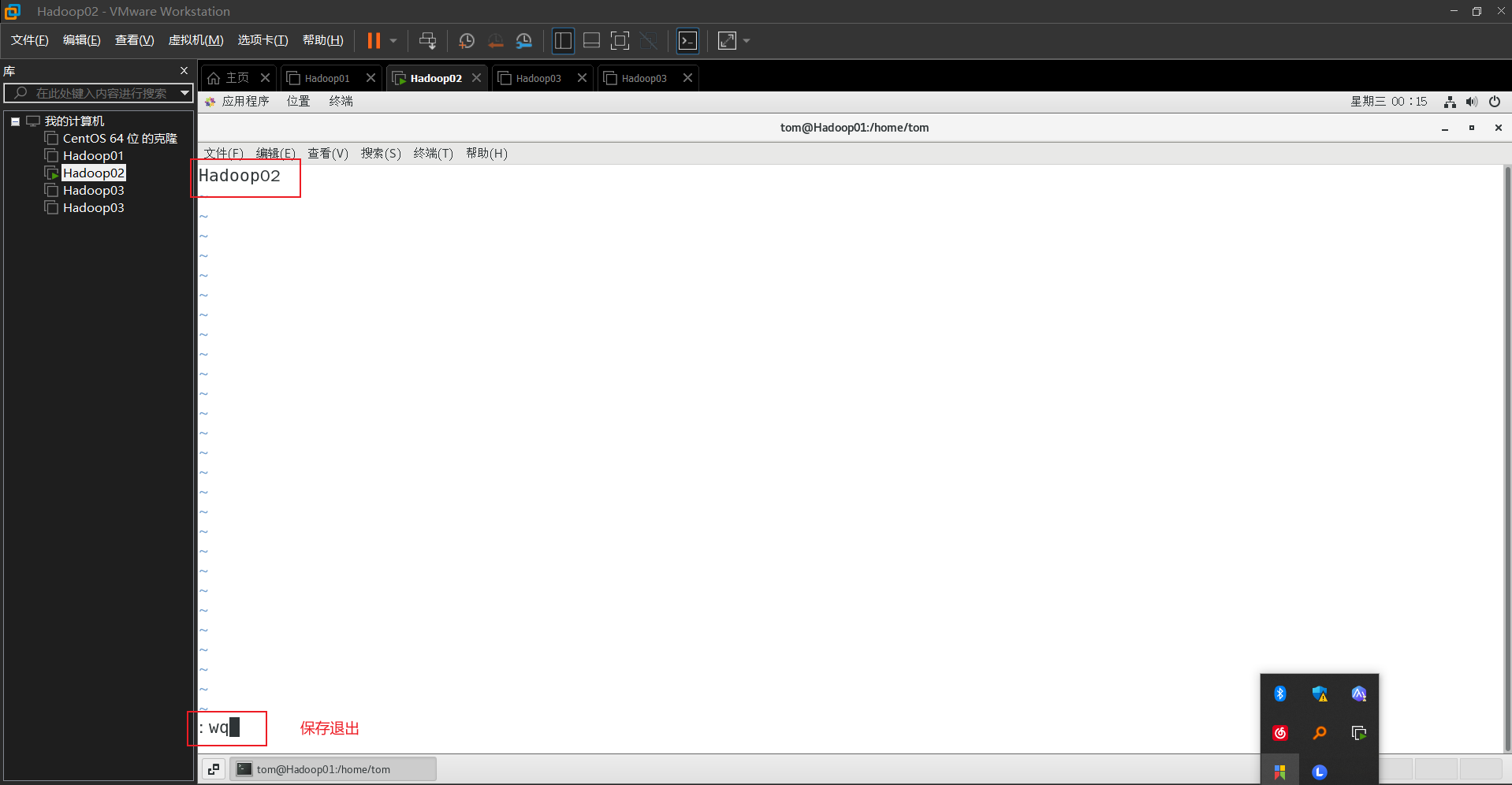
Task: Select Hadoop02 in the library tree
Action: 93,173
